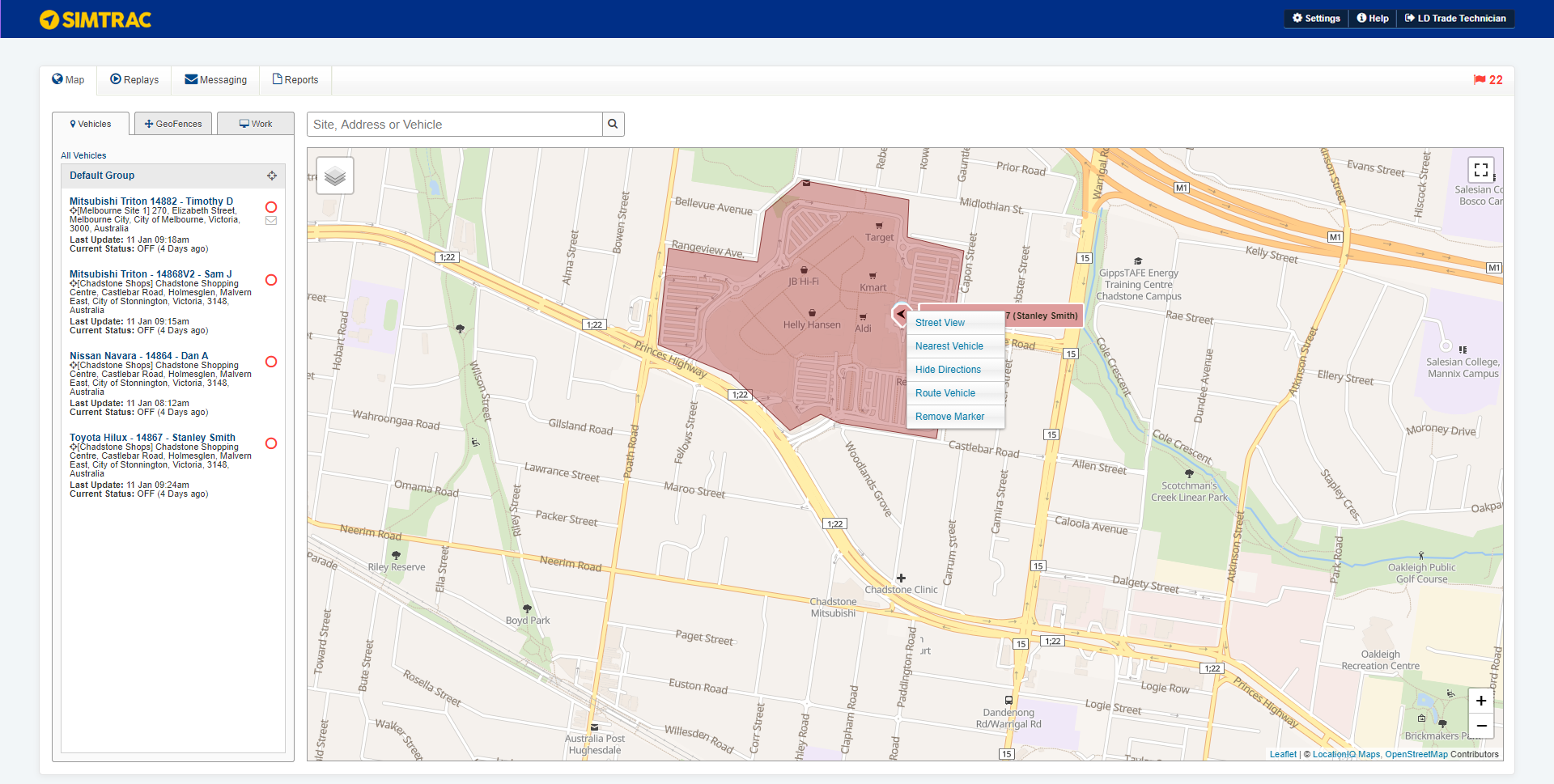
Task: Toggle status circle for Mitsubishi Triton 14882
Action: coord(271,207)
